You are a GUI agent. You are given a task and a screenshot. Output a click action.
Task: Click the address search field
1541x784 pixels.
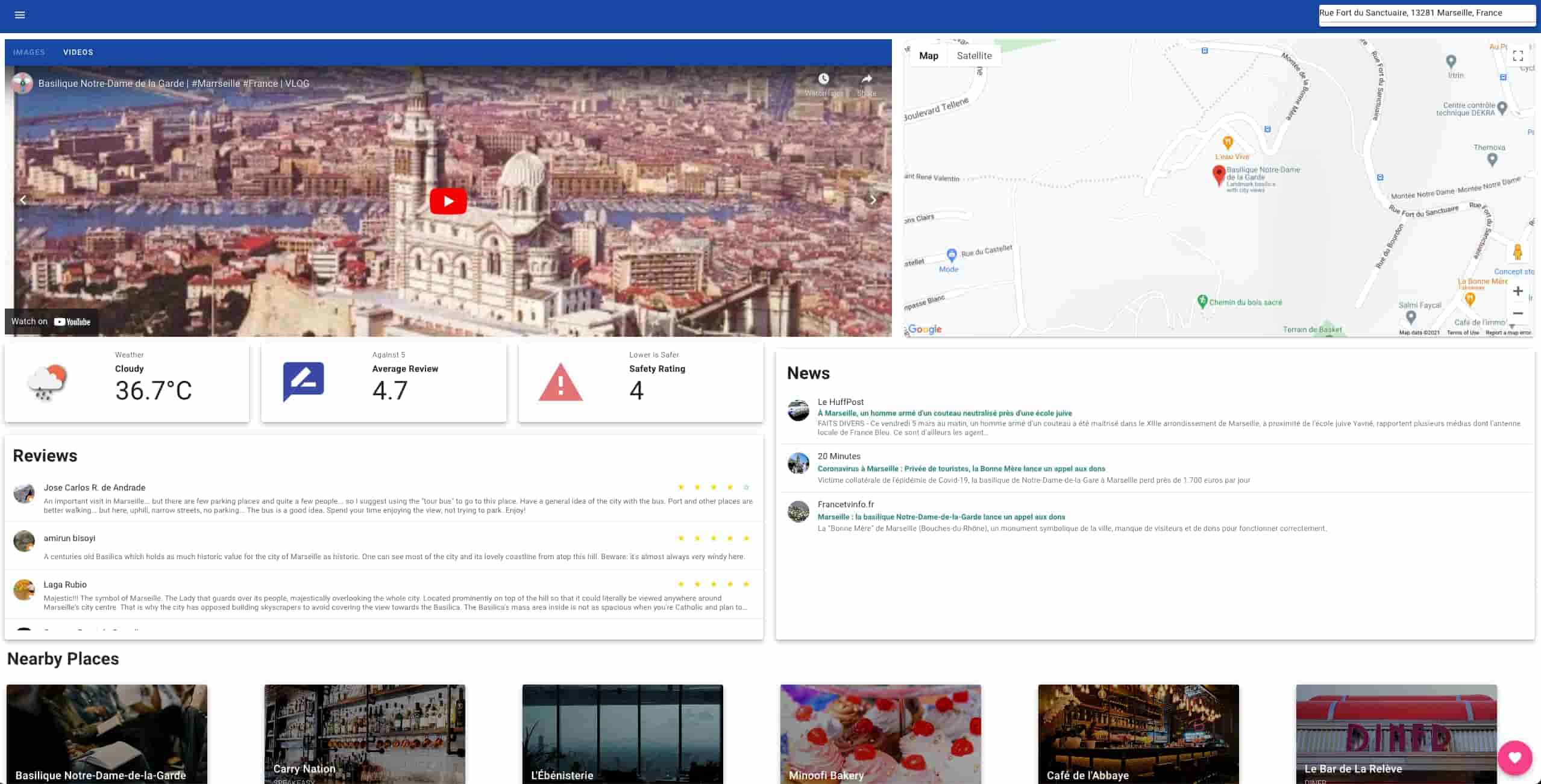click(1426, 13)
